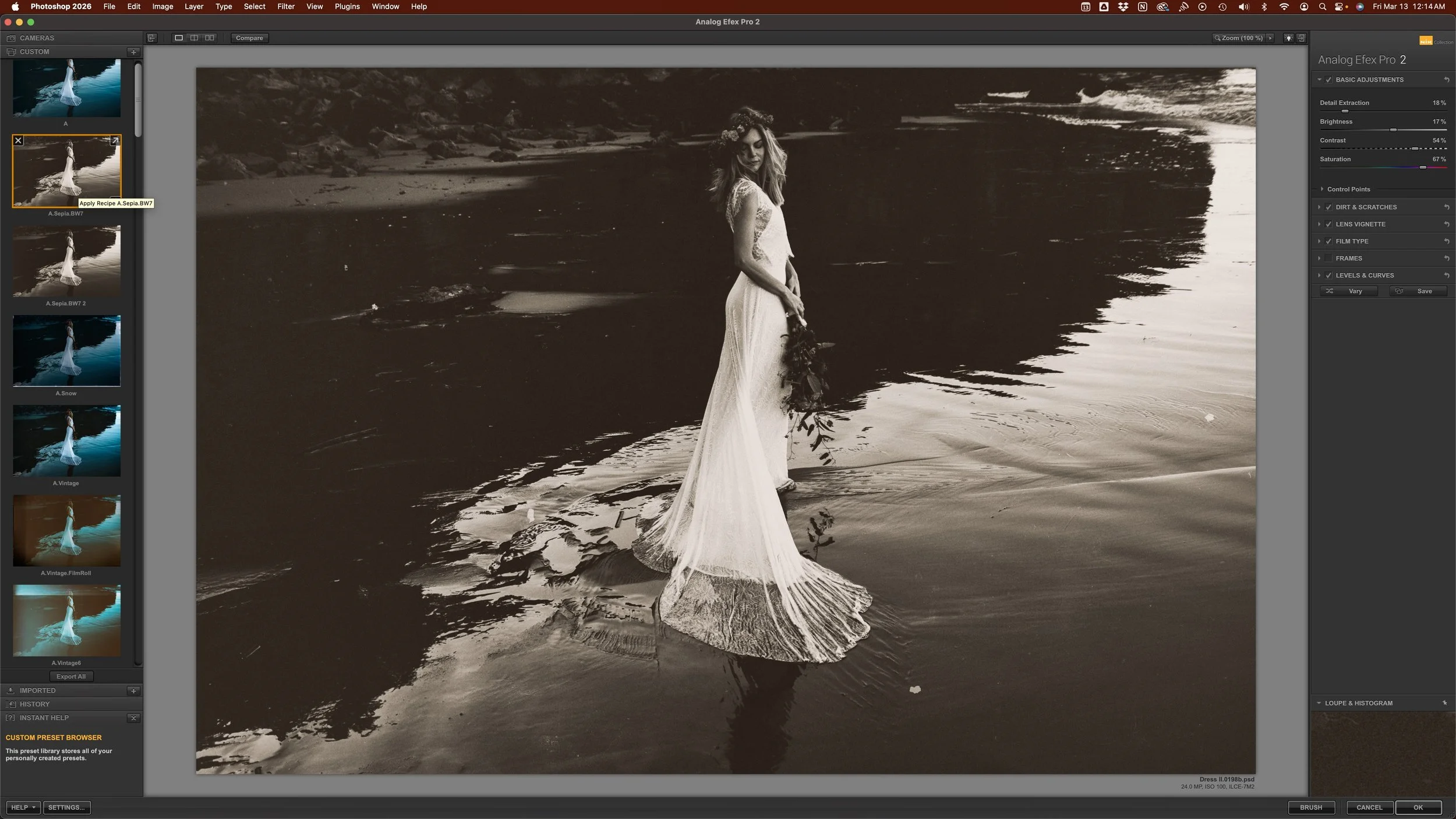1456x819 pixels.
Task: Open the Cameras panel icon
Action: 11,37
